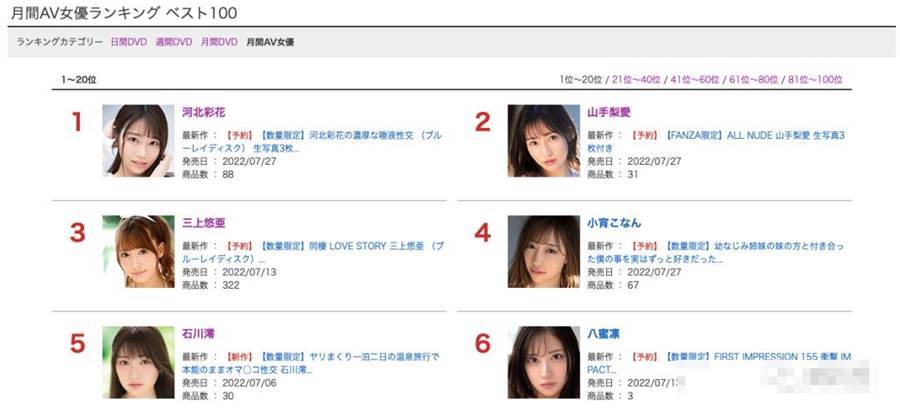Open the rank 3 profile thumbnail
Screen dimensions: 900x415
coord(138,251)
